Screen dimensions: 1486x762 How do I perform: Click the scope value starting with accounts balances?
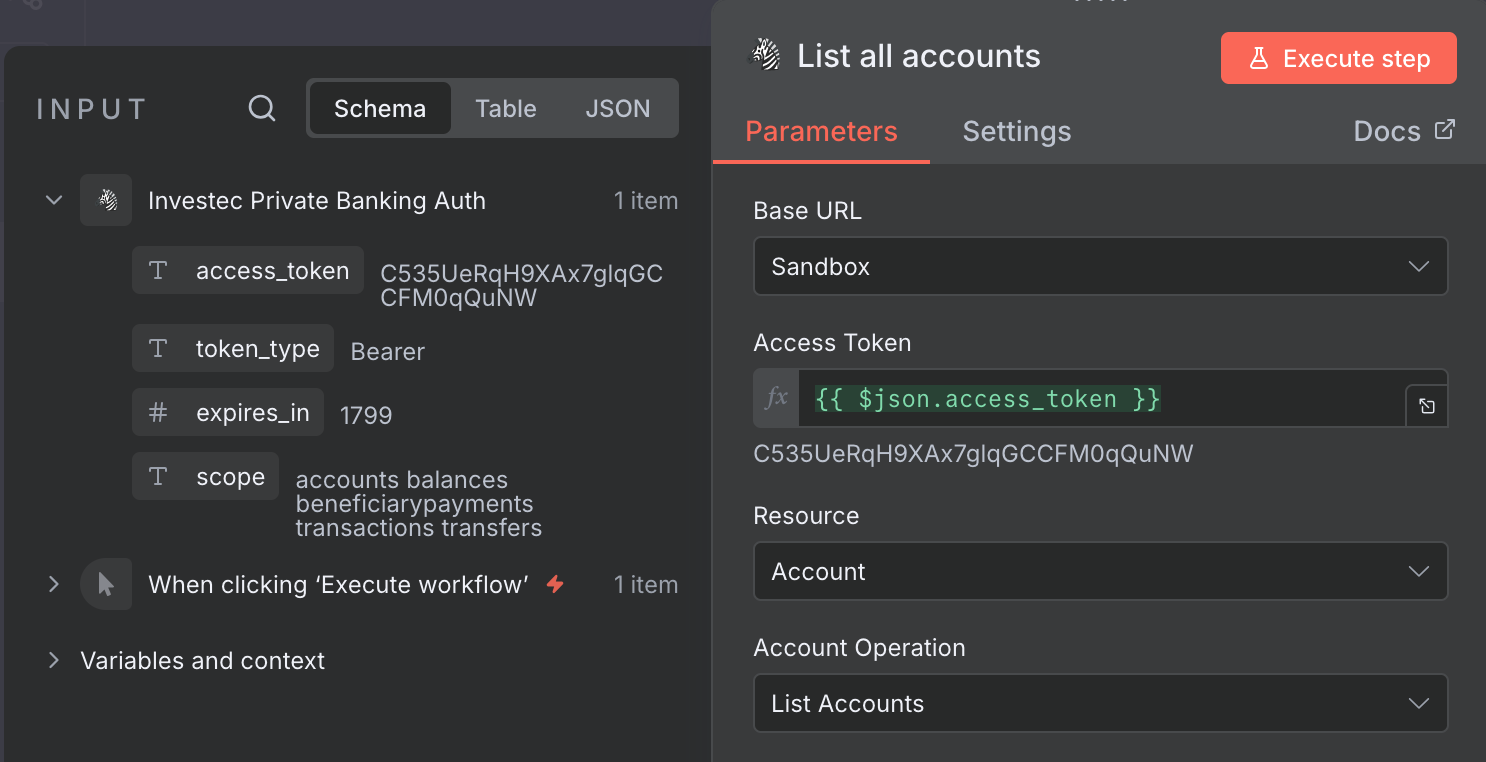[419, 504]
